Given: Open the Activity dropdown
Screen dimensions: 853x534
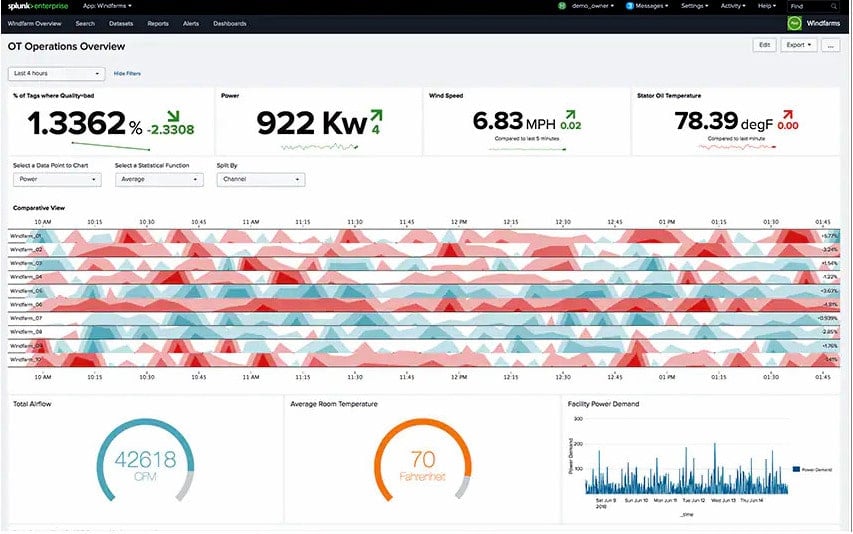Looking at the screenshot, I should coord(733,6).
